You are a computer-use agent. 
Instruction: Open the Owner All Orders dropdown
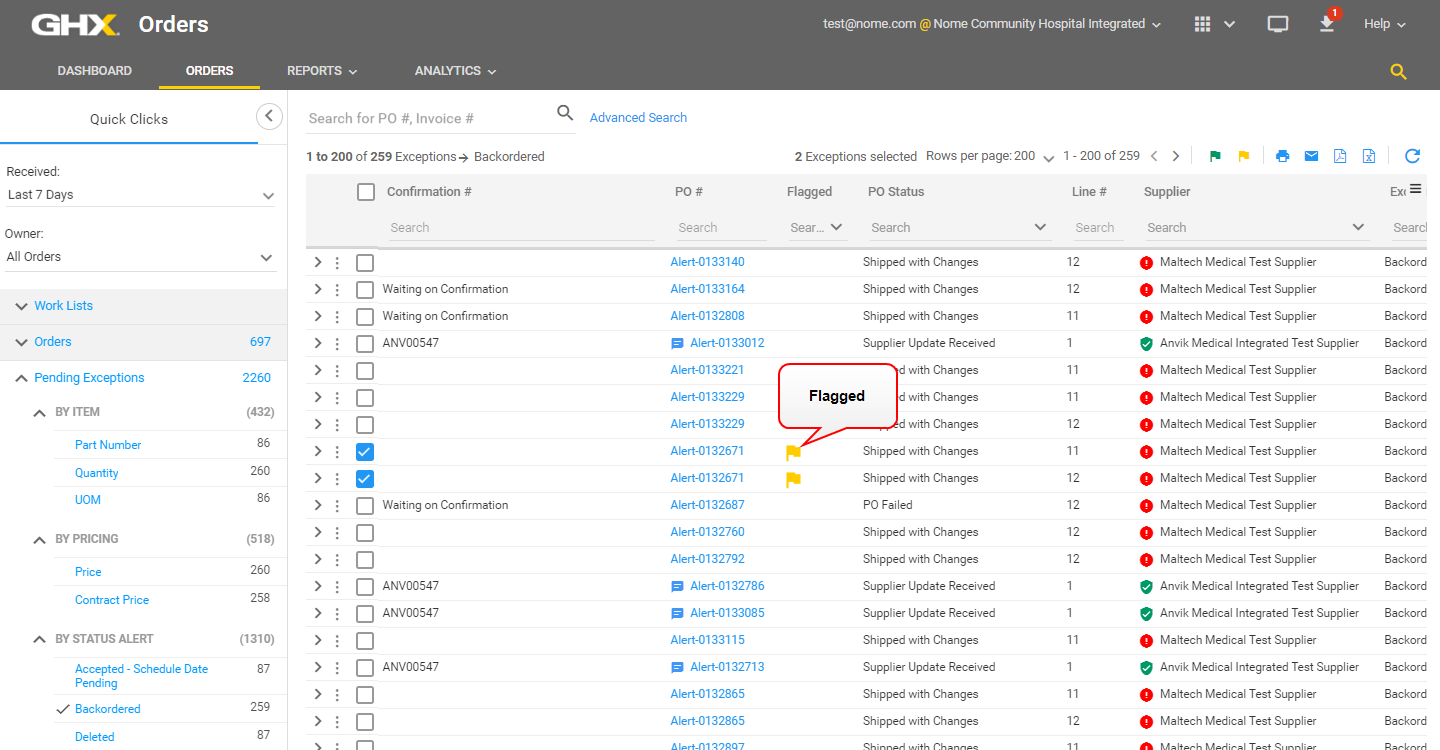coord(141,257)
